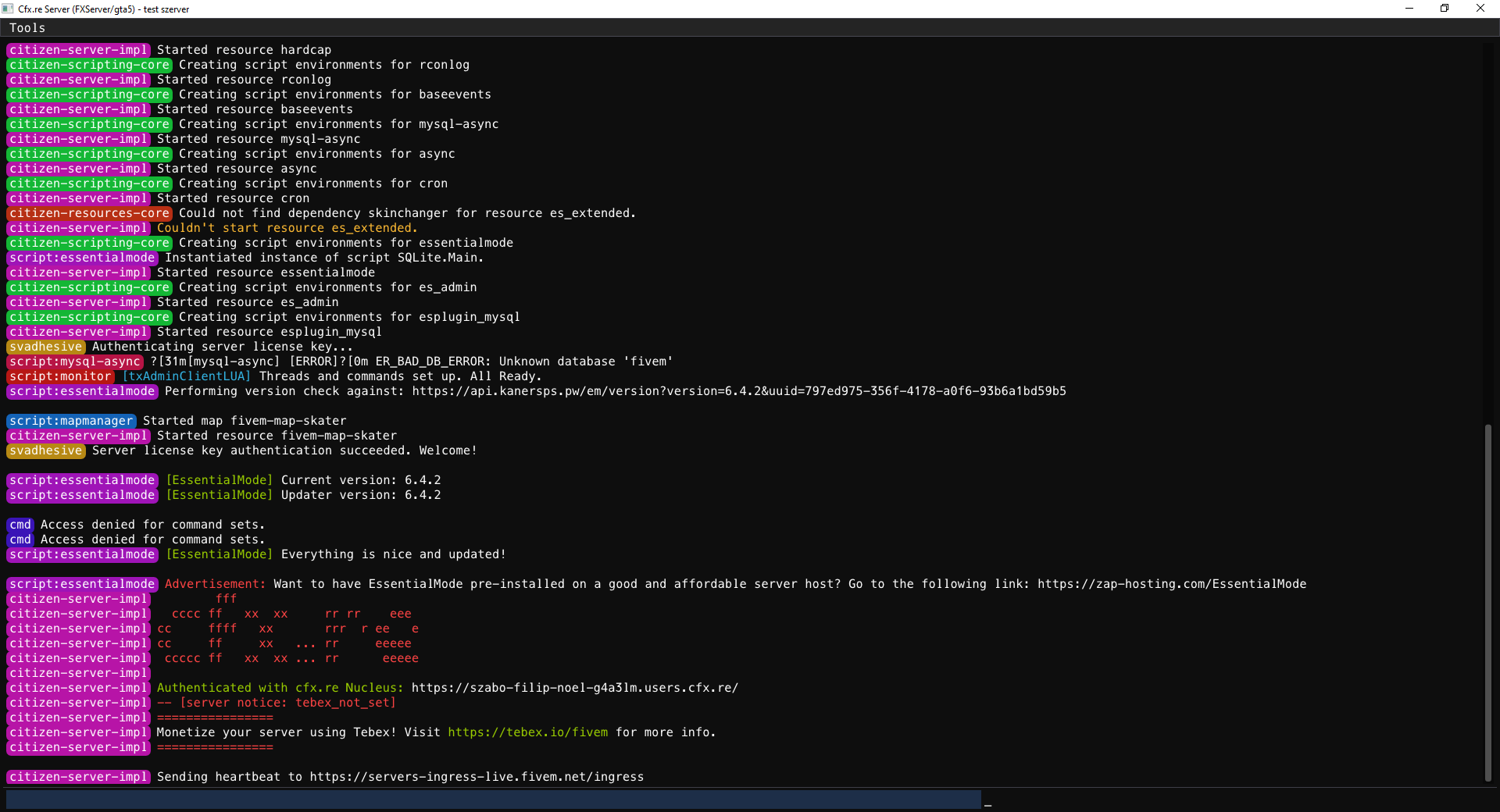The width and height of the screenshot is (1500, 812).
Task: Click the server notice tebex_not_set line
Action: pyautogui.click(x=275, y=703)
